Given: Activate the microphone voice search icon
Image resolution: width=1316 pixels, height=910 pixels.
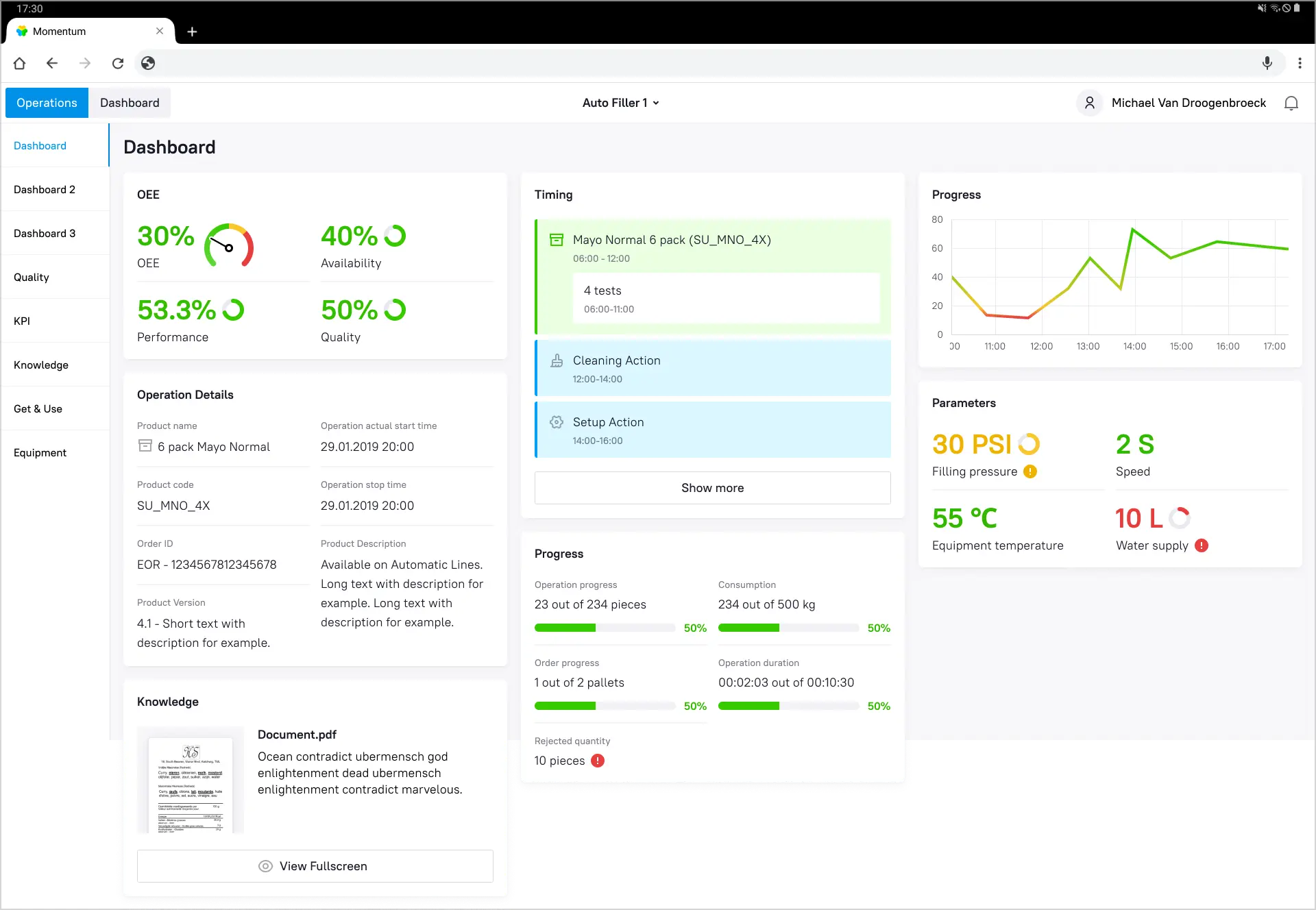Looking at the screenshot, I should 1267,63.
